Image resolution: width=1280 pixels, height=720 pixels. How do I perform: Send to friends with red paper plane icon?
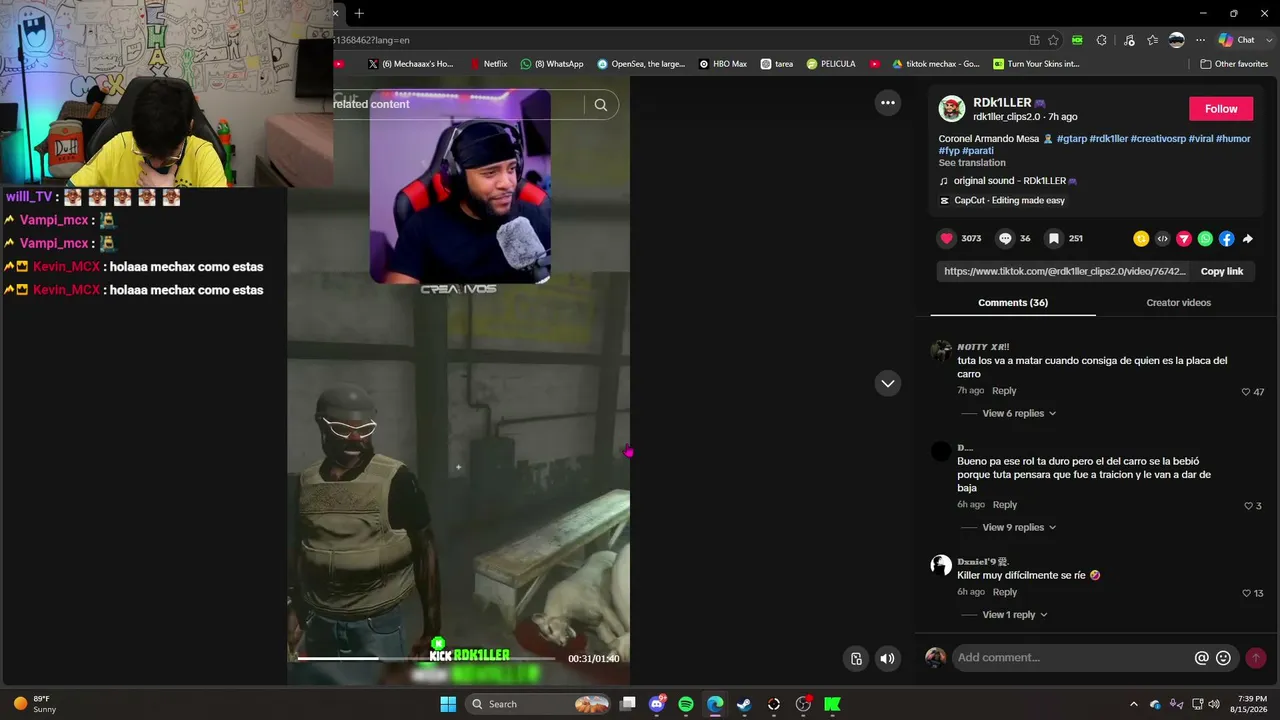point(1184,239)
